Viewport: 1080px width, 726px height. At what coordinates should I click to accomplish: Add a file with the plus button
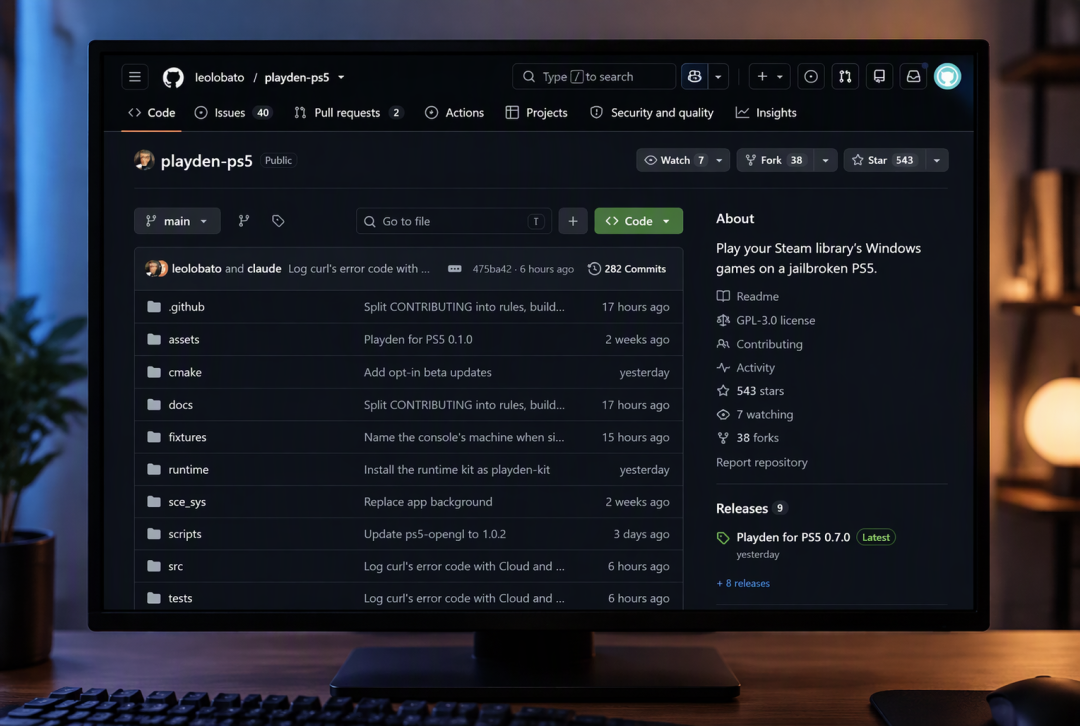pos(572,221)
